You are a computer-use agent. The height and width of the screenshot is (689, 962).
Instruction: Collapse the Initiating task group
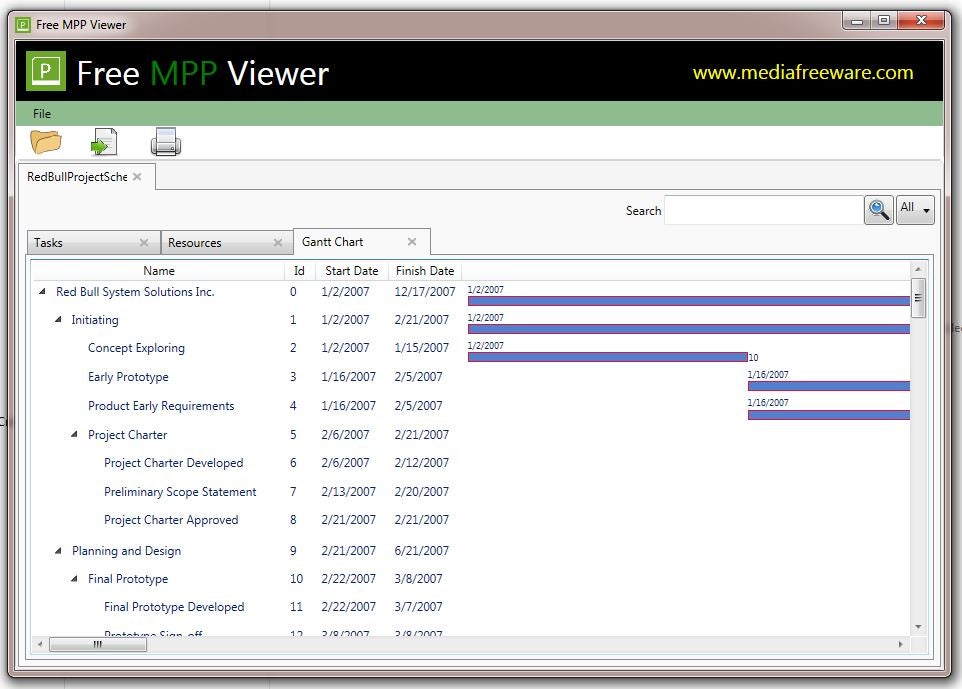coord(58,319)
